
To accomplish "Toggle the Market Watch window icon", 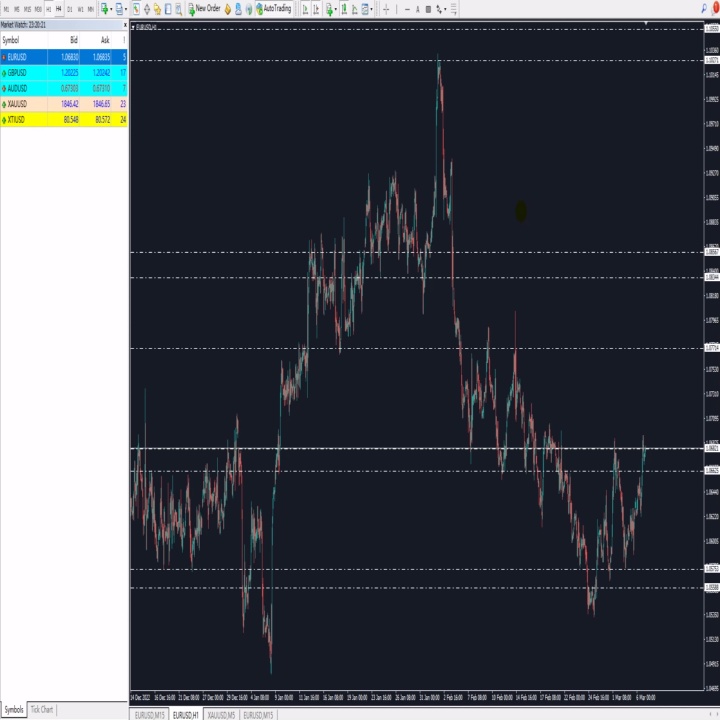I will coord(136,9).
